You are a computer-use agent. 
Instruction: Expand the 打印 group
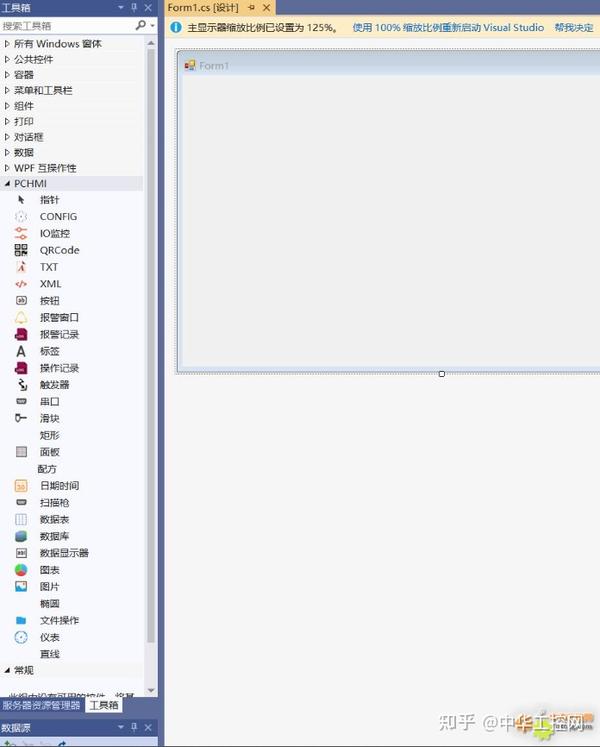(7, 121)
